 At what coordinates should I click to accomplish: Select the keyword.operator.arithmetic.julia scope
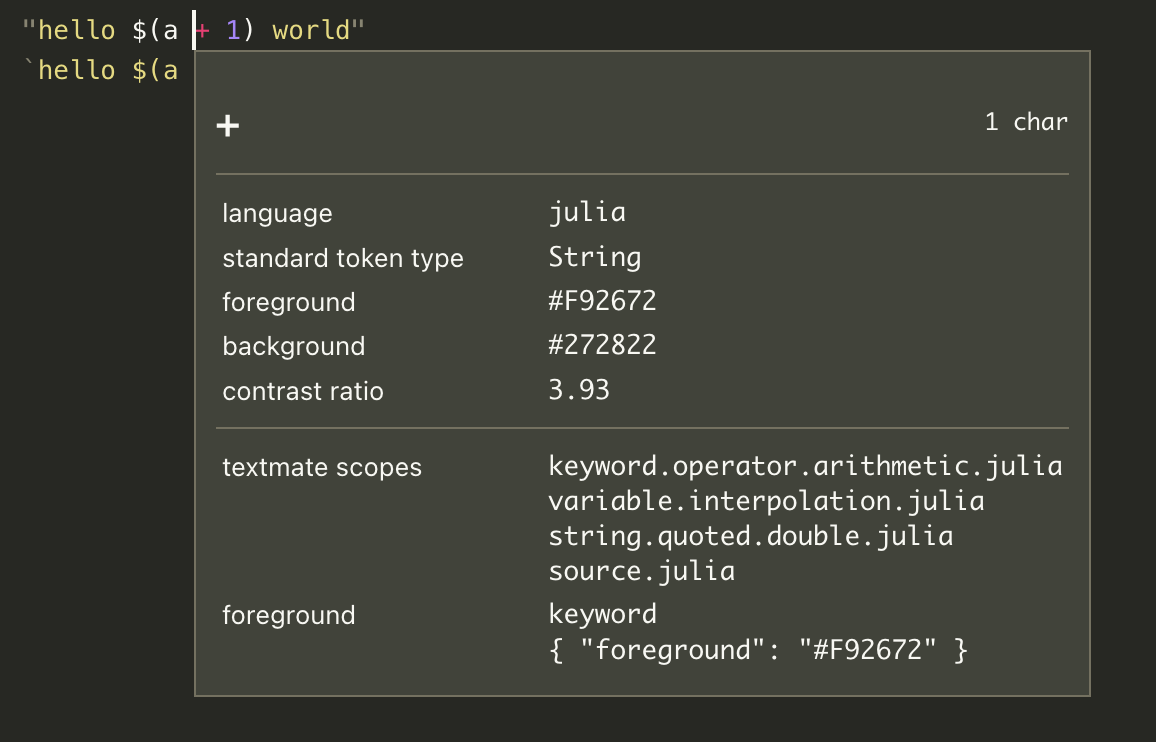coord(805,467)
